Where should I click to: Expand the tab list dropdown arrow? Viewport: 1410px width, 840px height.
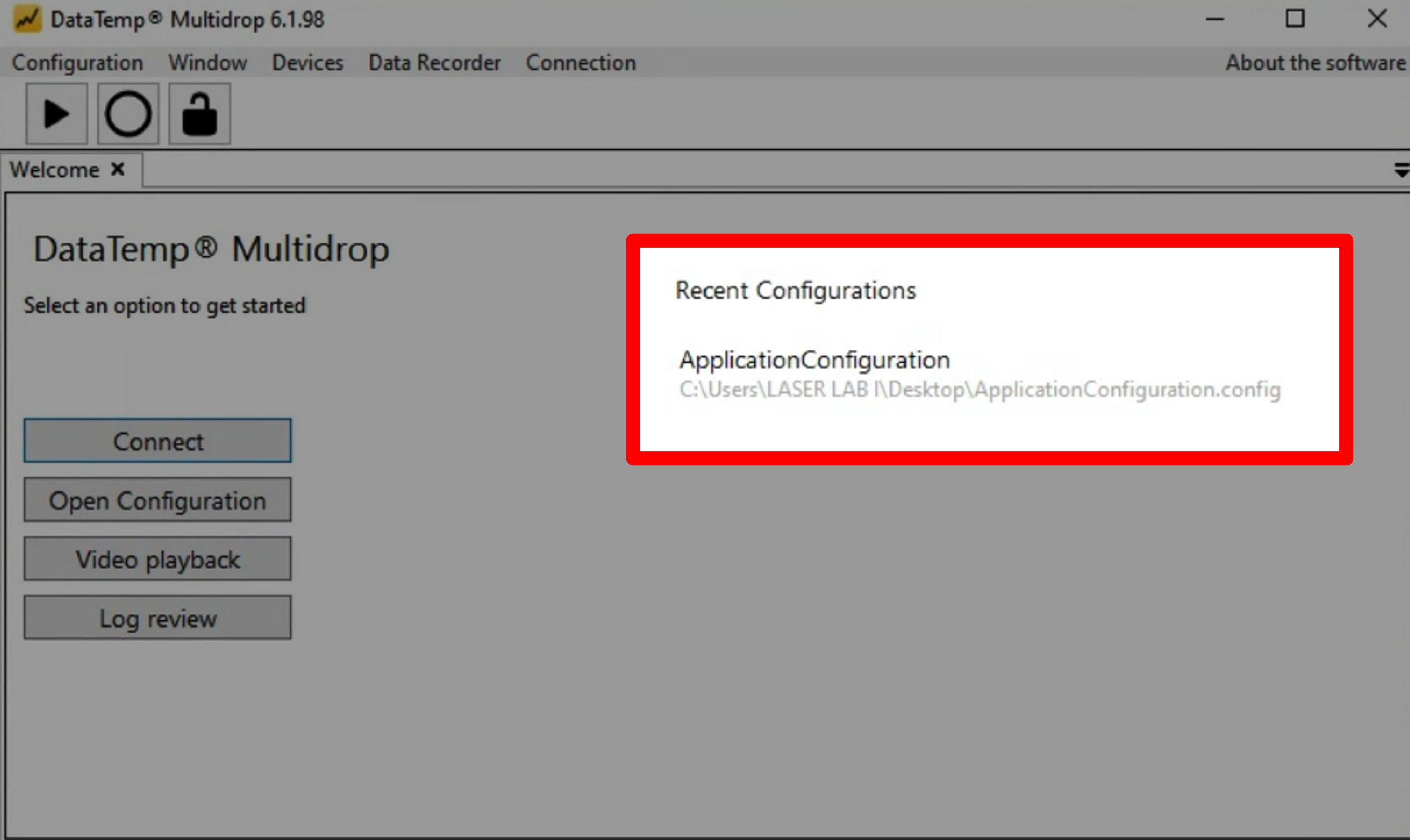point(1402,170)
